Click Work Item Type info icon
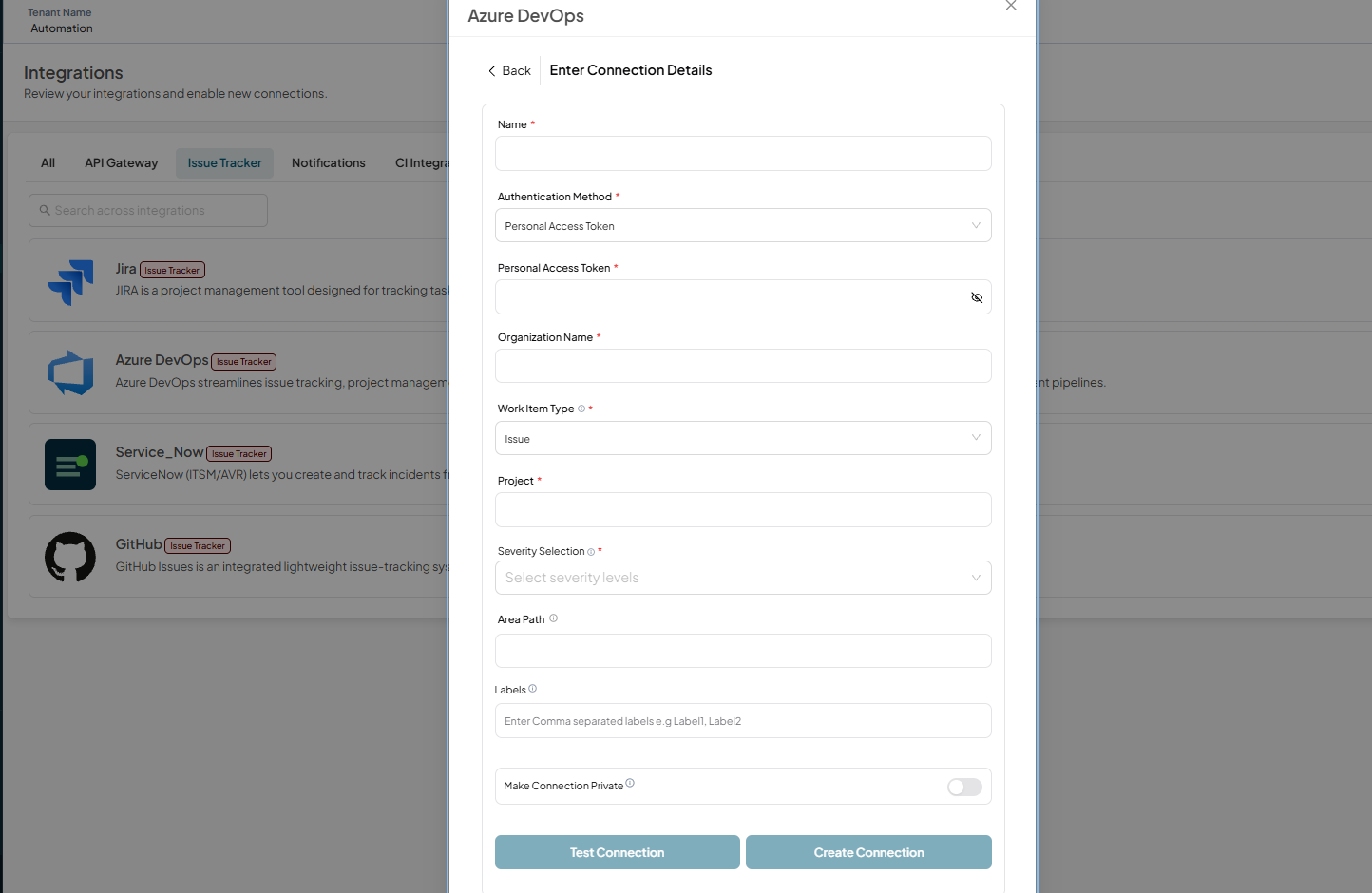Image resolution: width=1372 pixels, height=893 pixels. [581, 408]
